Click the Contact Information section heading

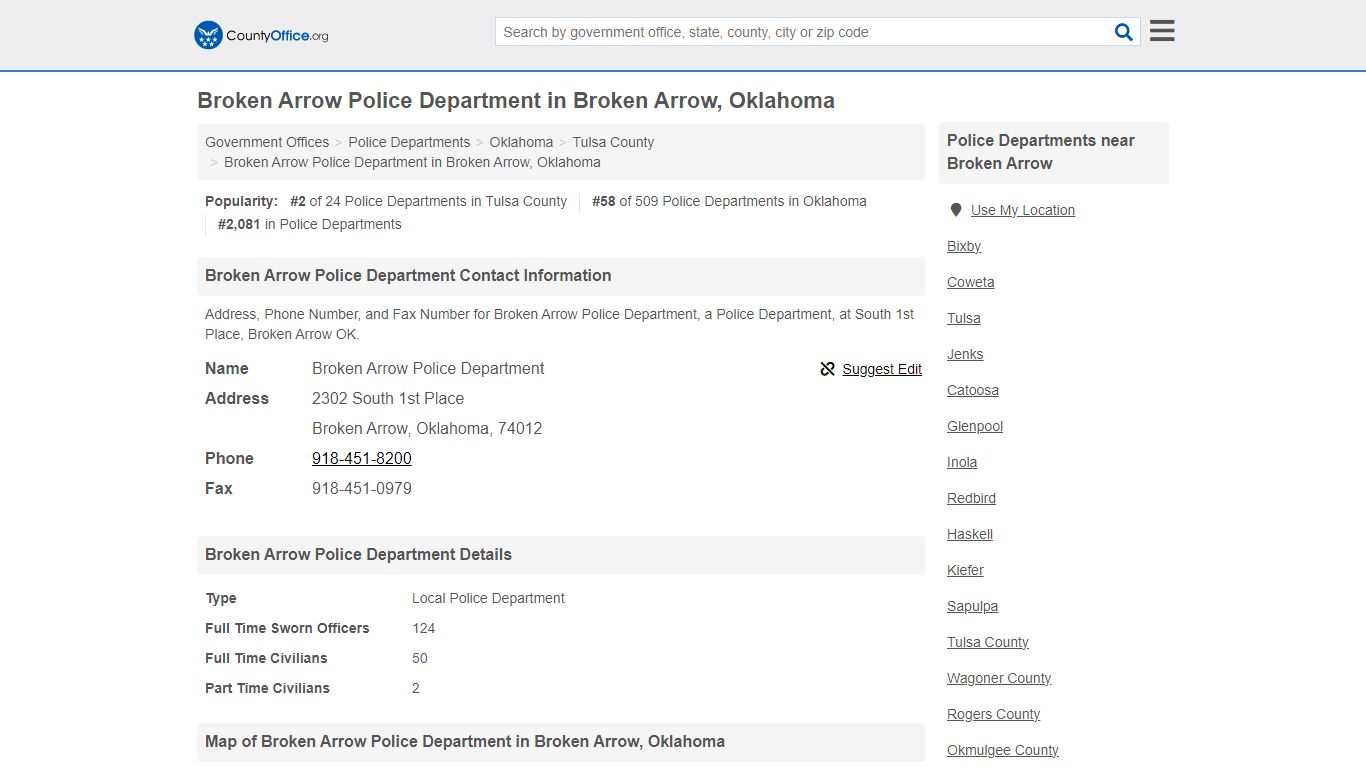point(408,275)
